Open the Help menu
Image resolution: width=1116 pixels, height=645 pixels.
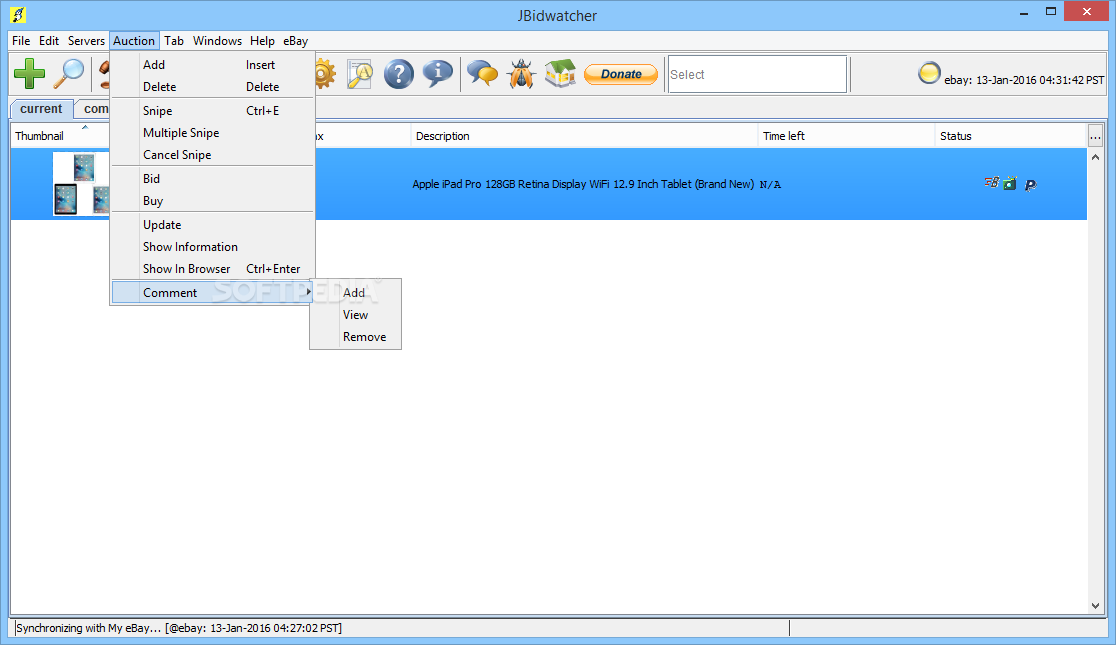click(262, 41)
